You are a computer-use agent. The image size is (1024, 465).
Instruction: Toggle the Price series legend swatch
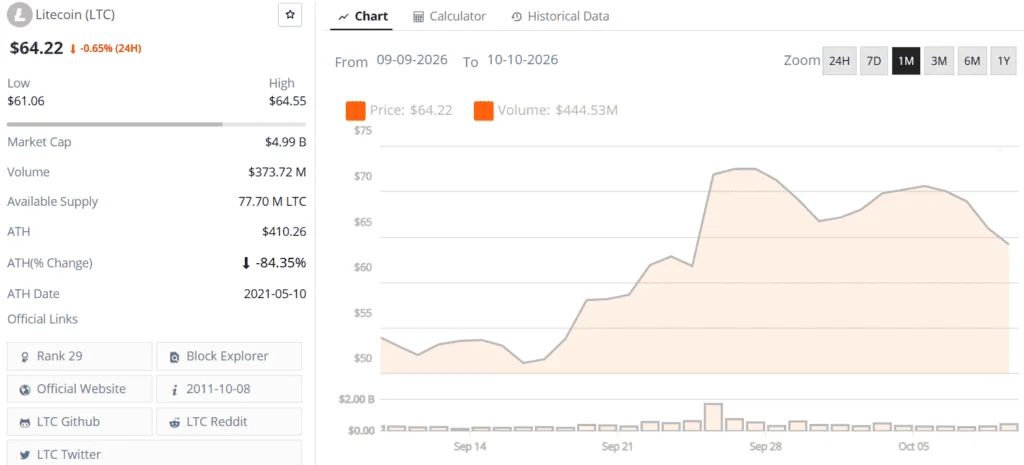click(x=355, y=111)
